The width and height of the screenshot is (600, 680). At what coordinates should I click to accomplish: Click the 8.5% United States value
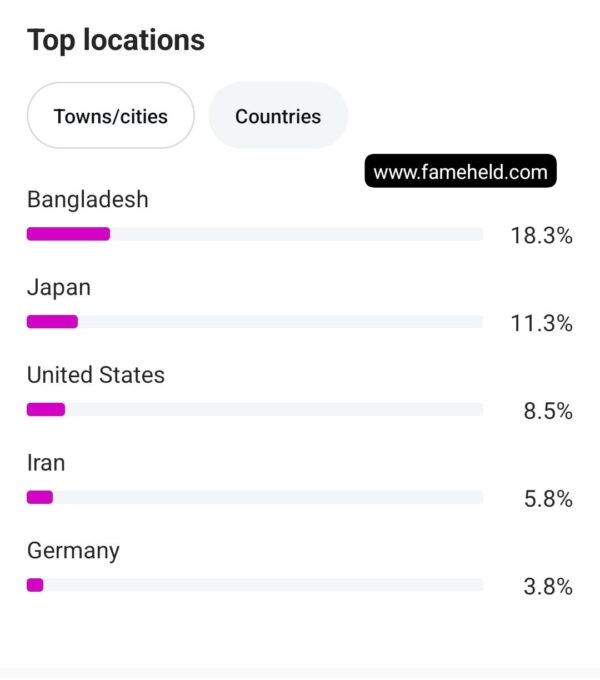(548, 411)
